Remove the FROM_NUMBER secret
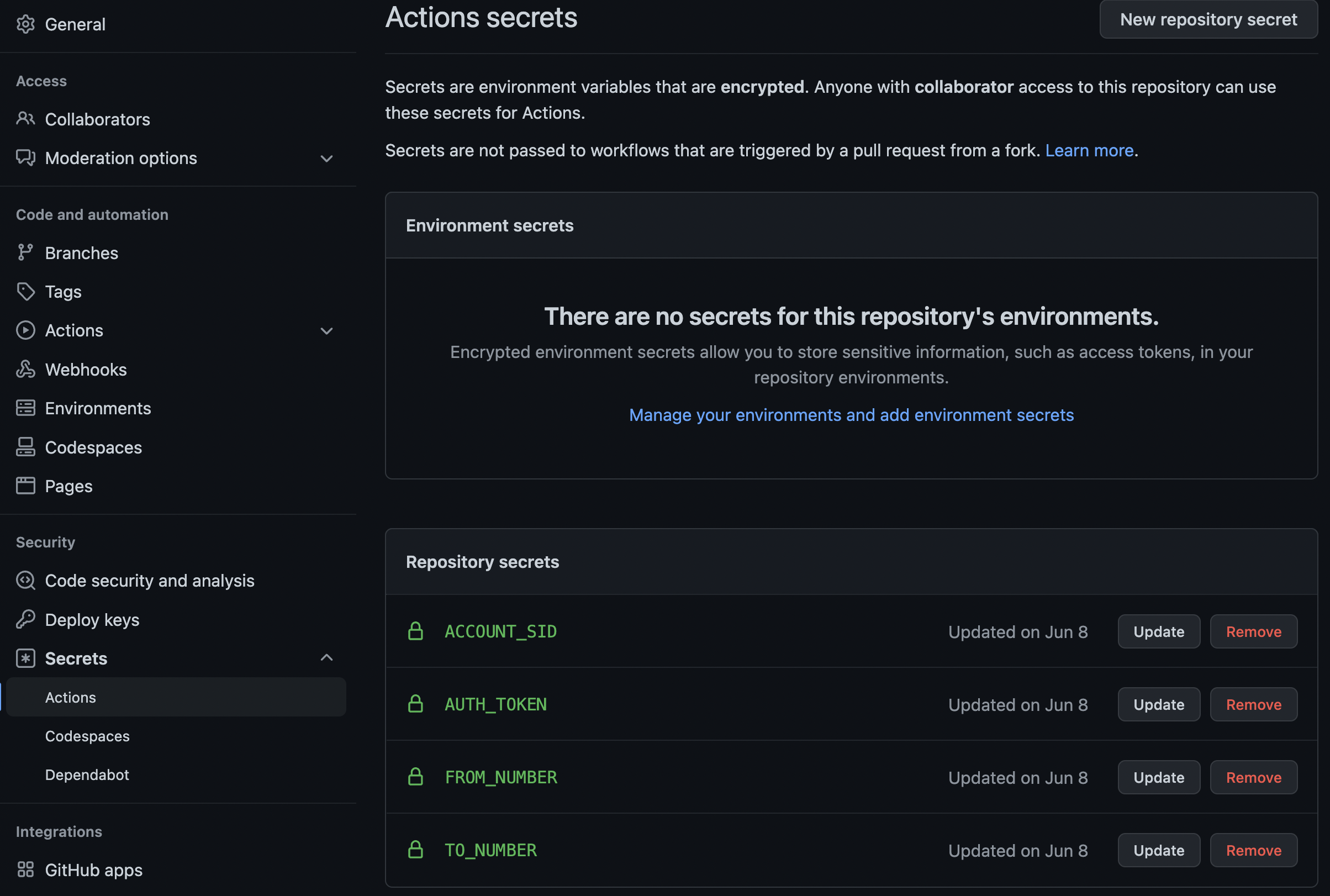 pyautogui.click(x=1253, y=777)
